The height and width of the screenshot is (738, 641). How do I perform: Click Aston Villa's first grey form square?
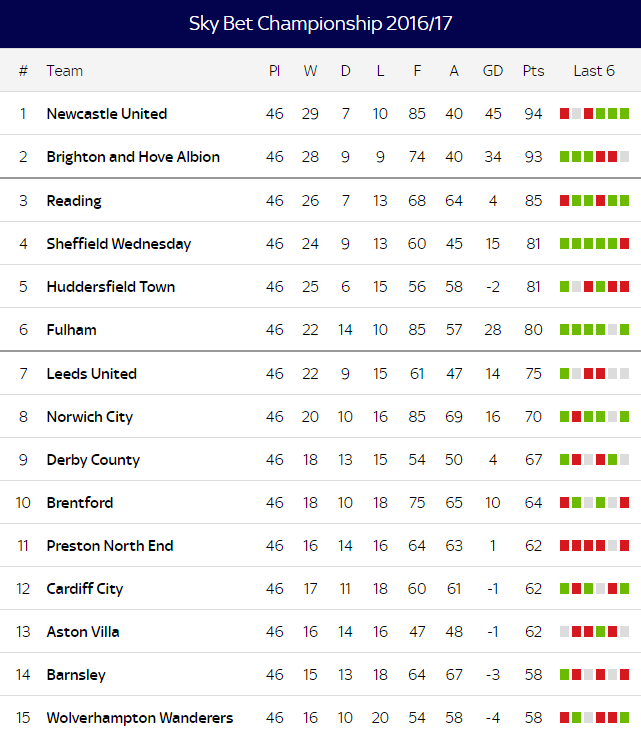[564, 632]
